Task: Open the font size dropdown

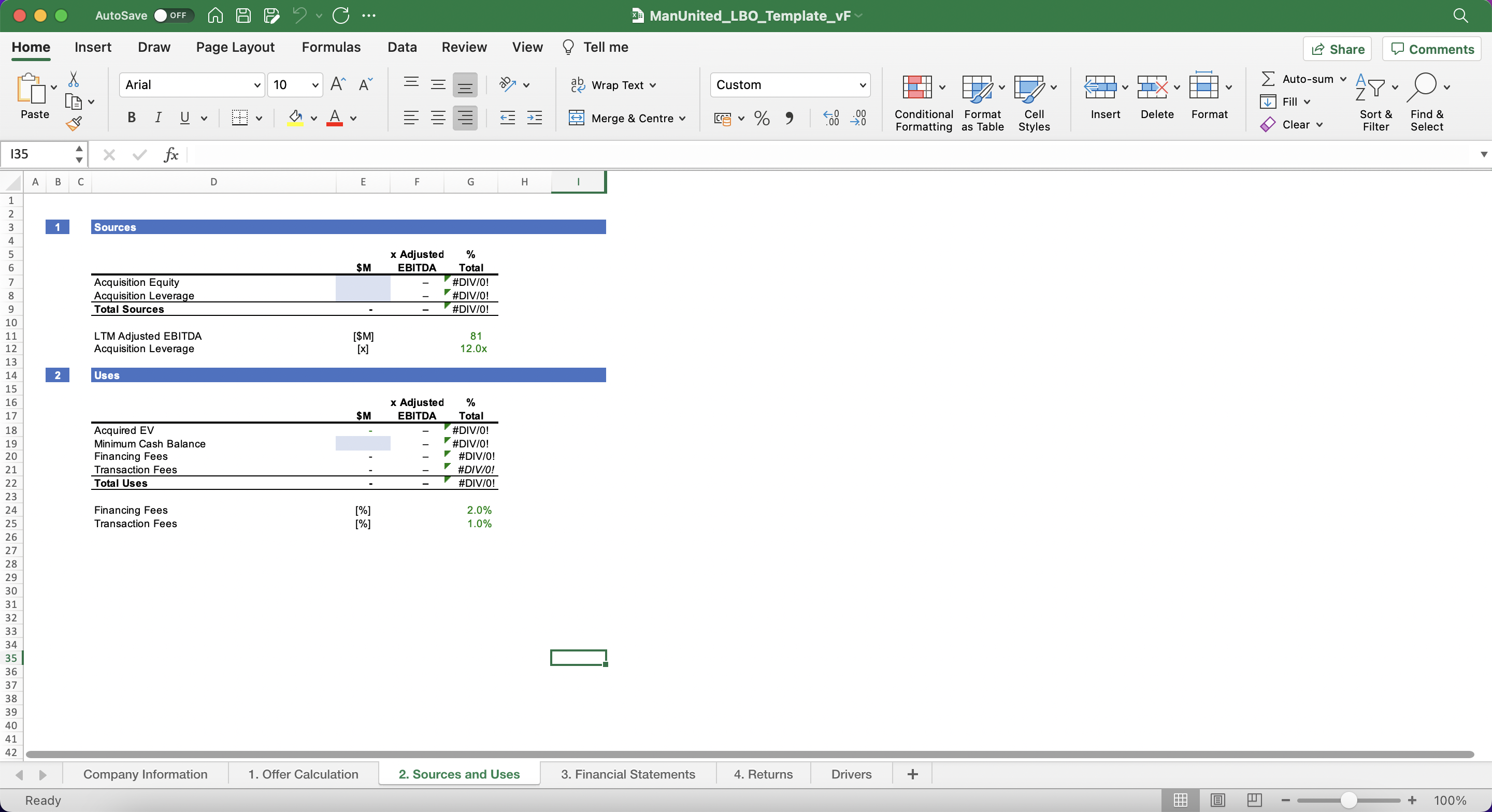Action: coord(315,85)
